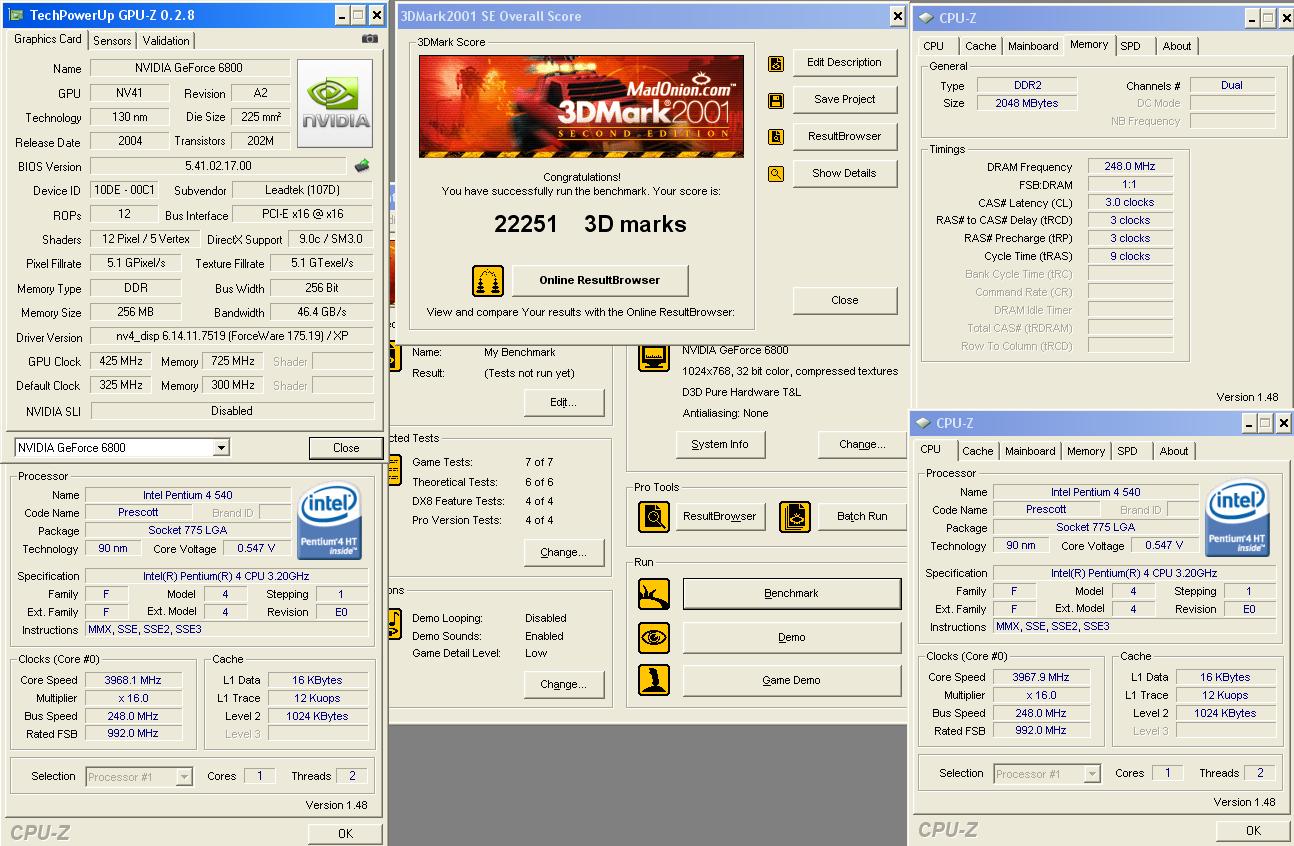Click the Game Demo button
Image resolution: width=1294 pixels, height=846 pixels.
791,680
